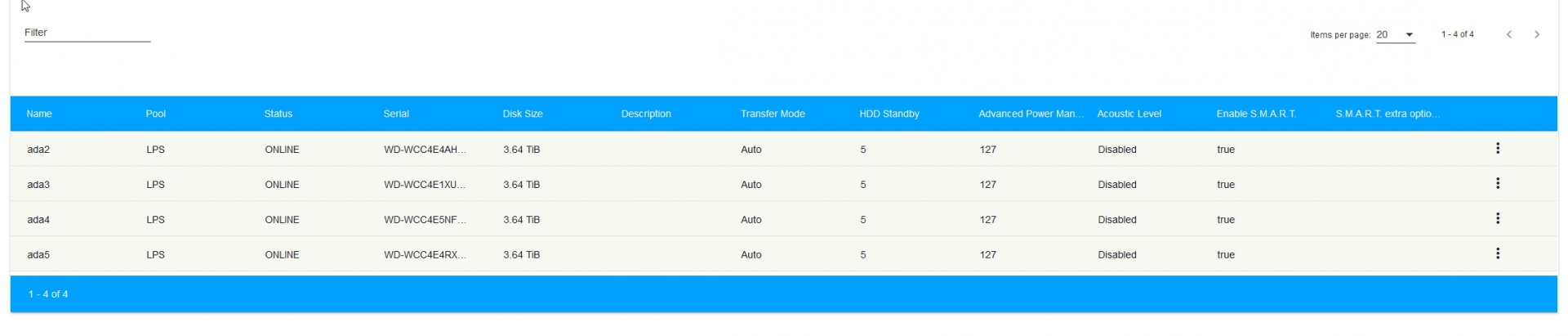Go to next page with right chevron
Screen dimensions: 1568x336
(1536, 34)
